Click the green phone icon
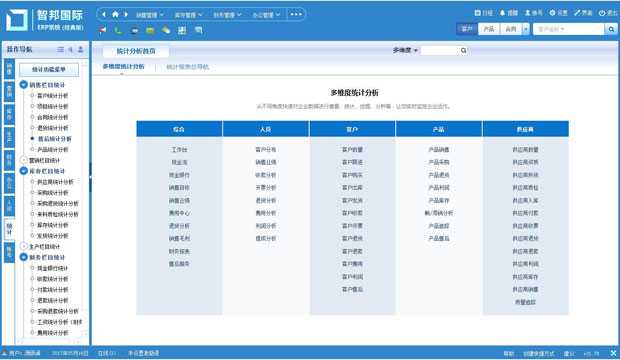This screenshot has height=360, width=620. click(118, 30)
